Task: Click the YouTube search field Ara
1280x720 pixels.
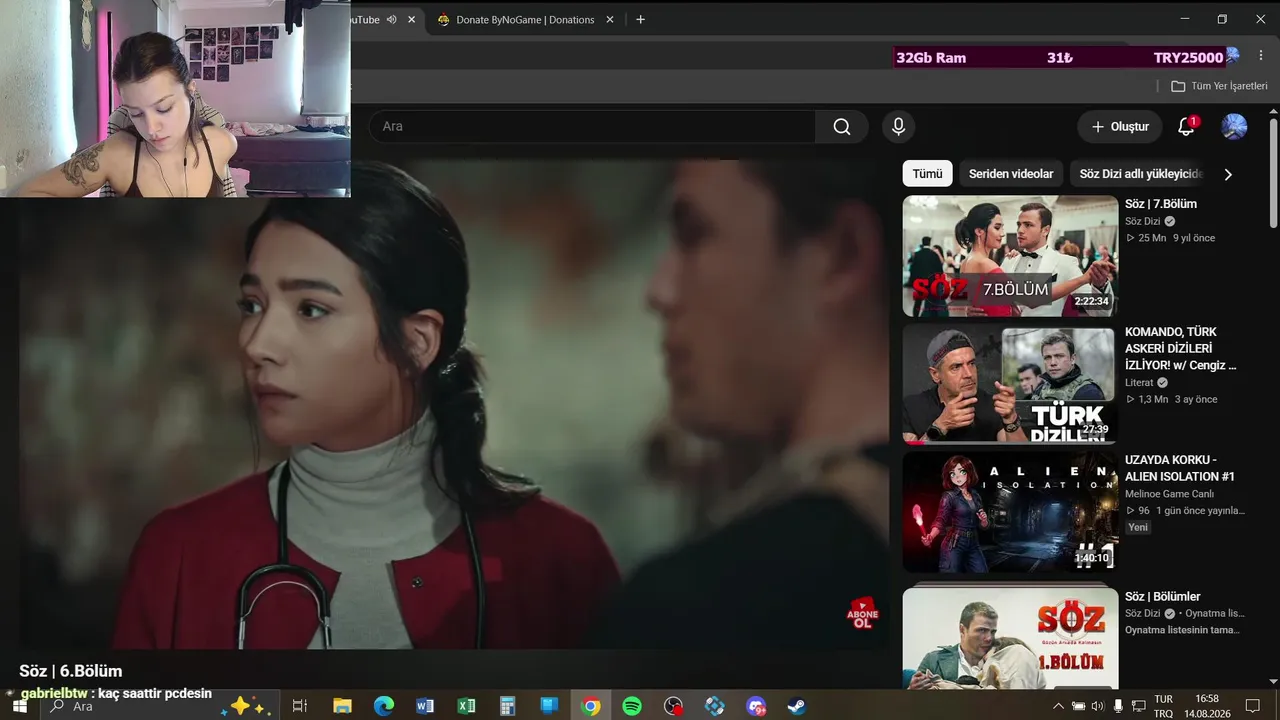Action: pos(592,127)
